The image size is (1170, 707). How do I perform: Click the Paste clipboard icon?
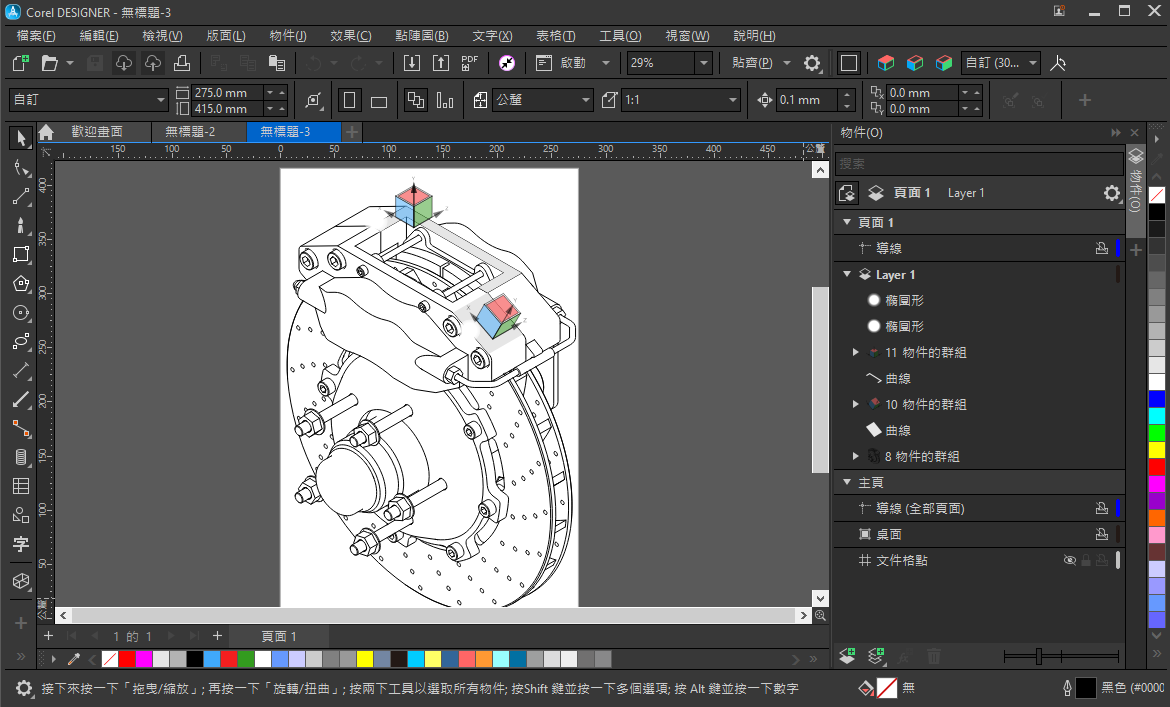(276, 63)
